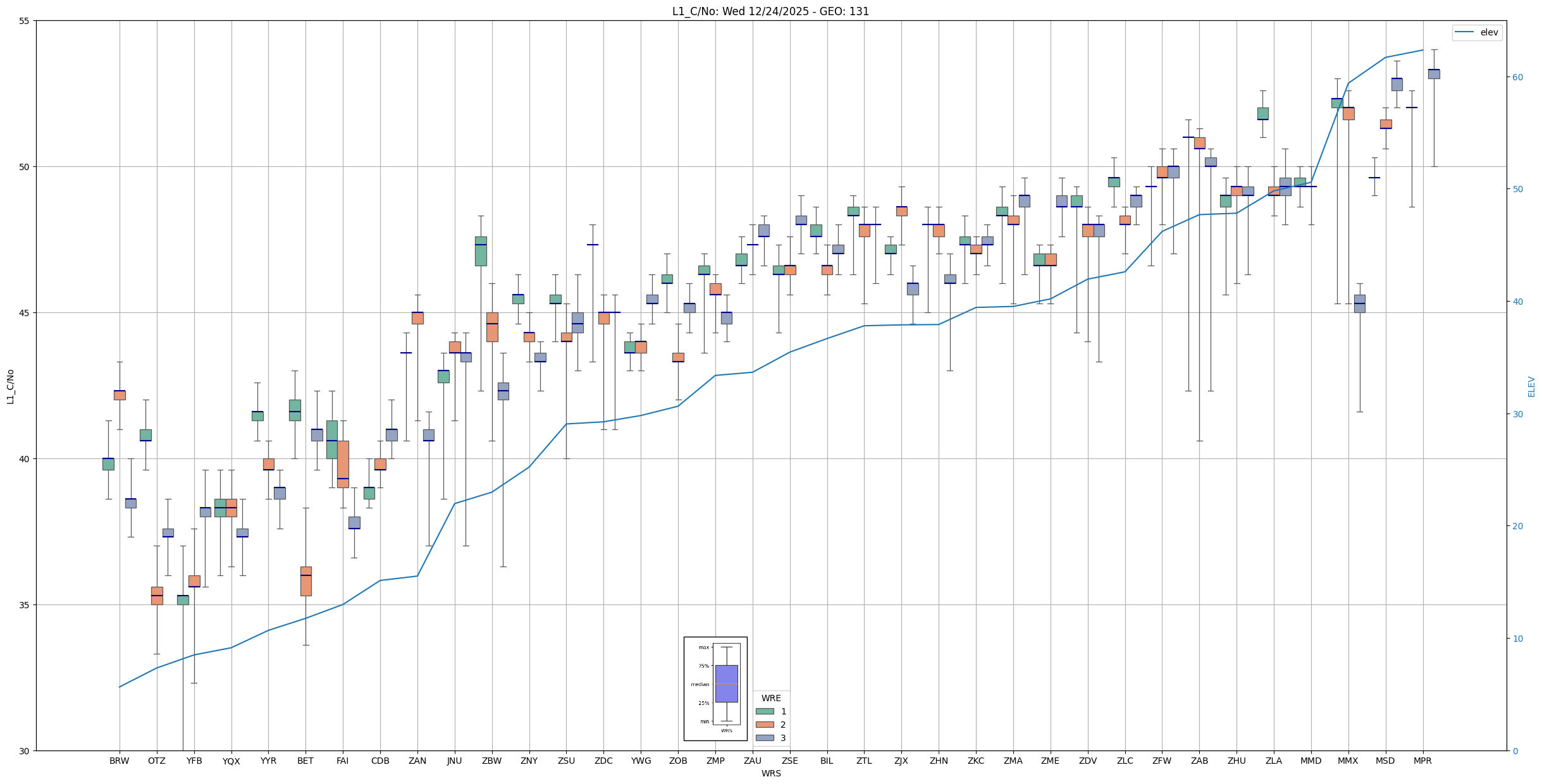Click the WRS x-axis title
The height and width of the screenshot is (784, 1542).
click(771, 773)
